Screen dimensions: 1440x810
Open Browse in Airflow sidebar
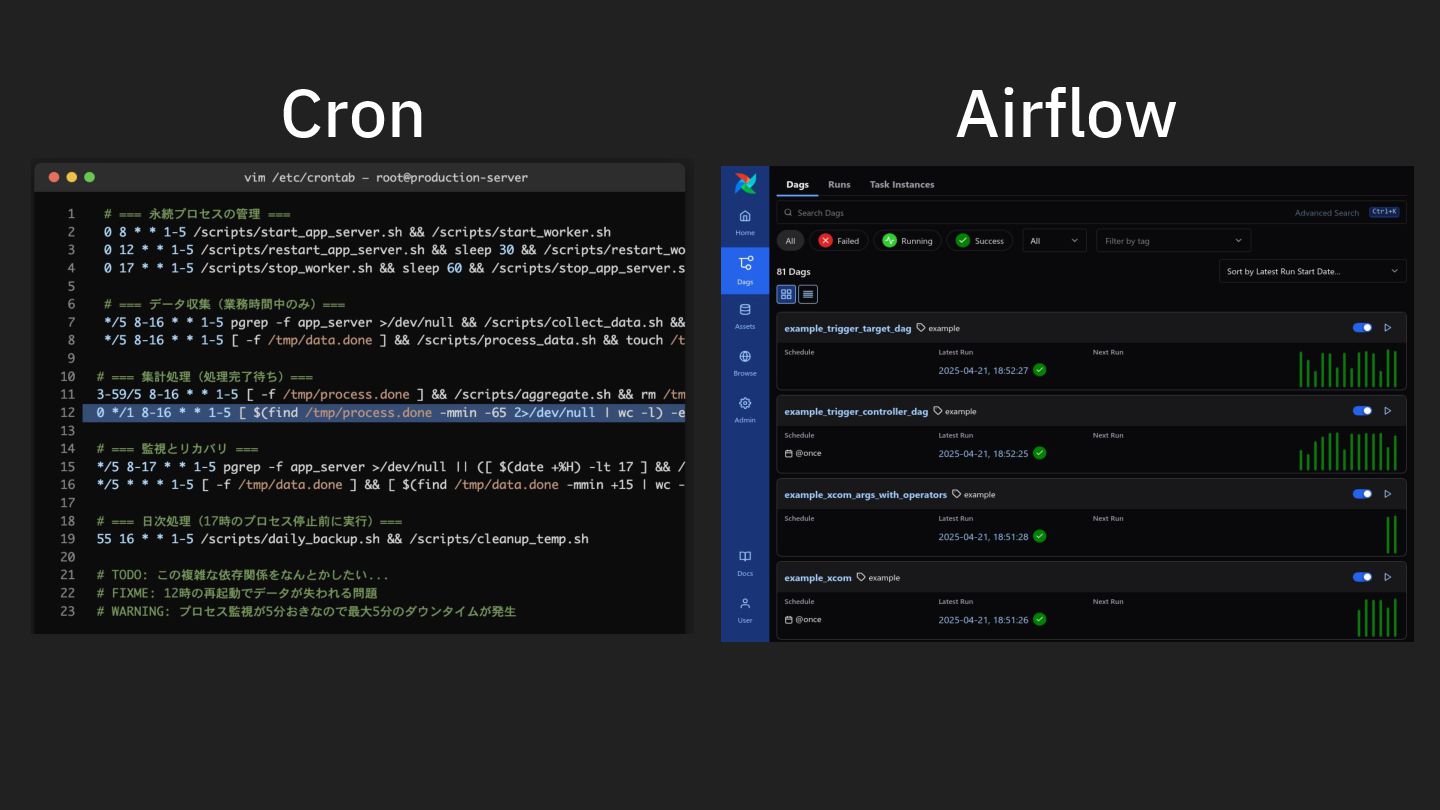[x=745, y=363]
